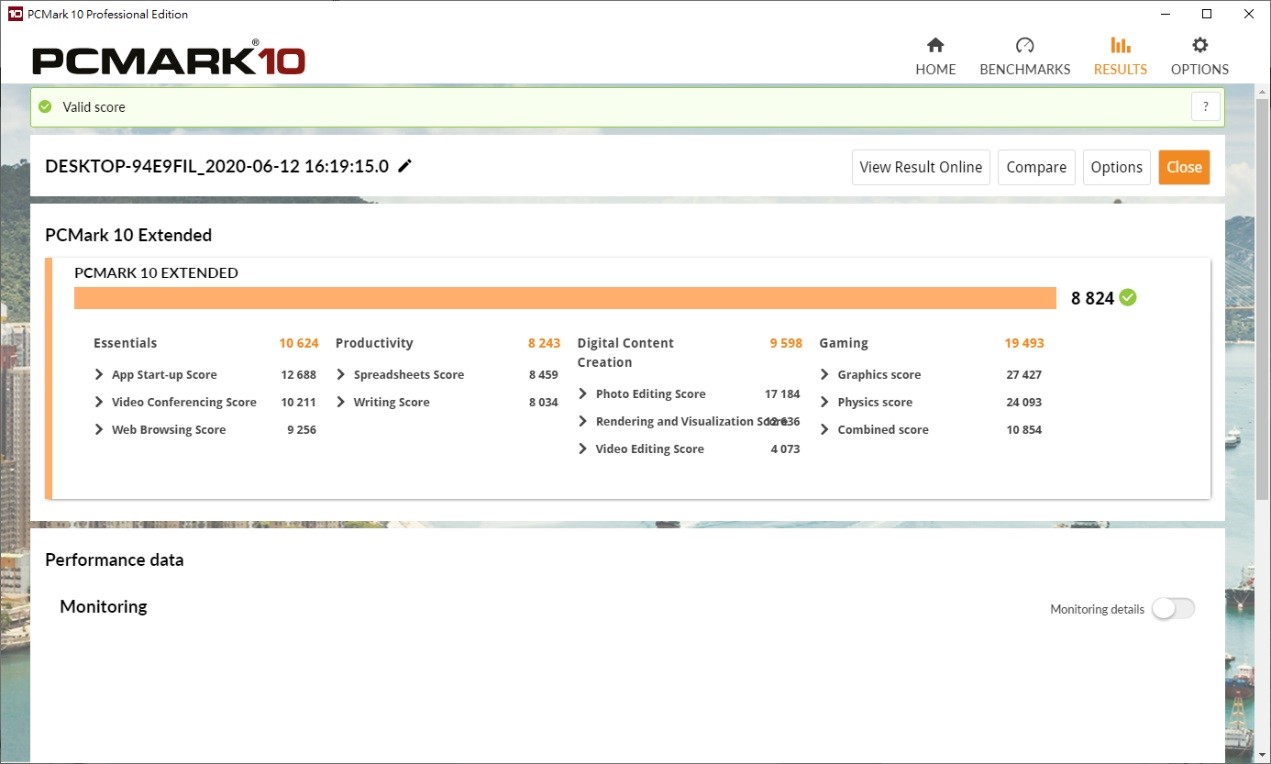Click the Photo Editing value 17 184
This screenshot has height=764, width=1271.
click(x=782, y=394)
